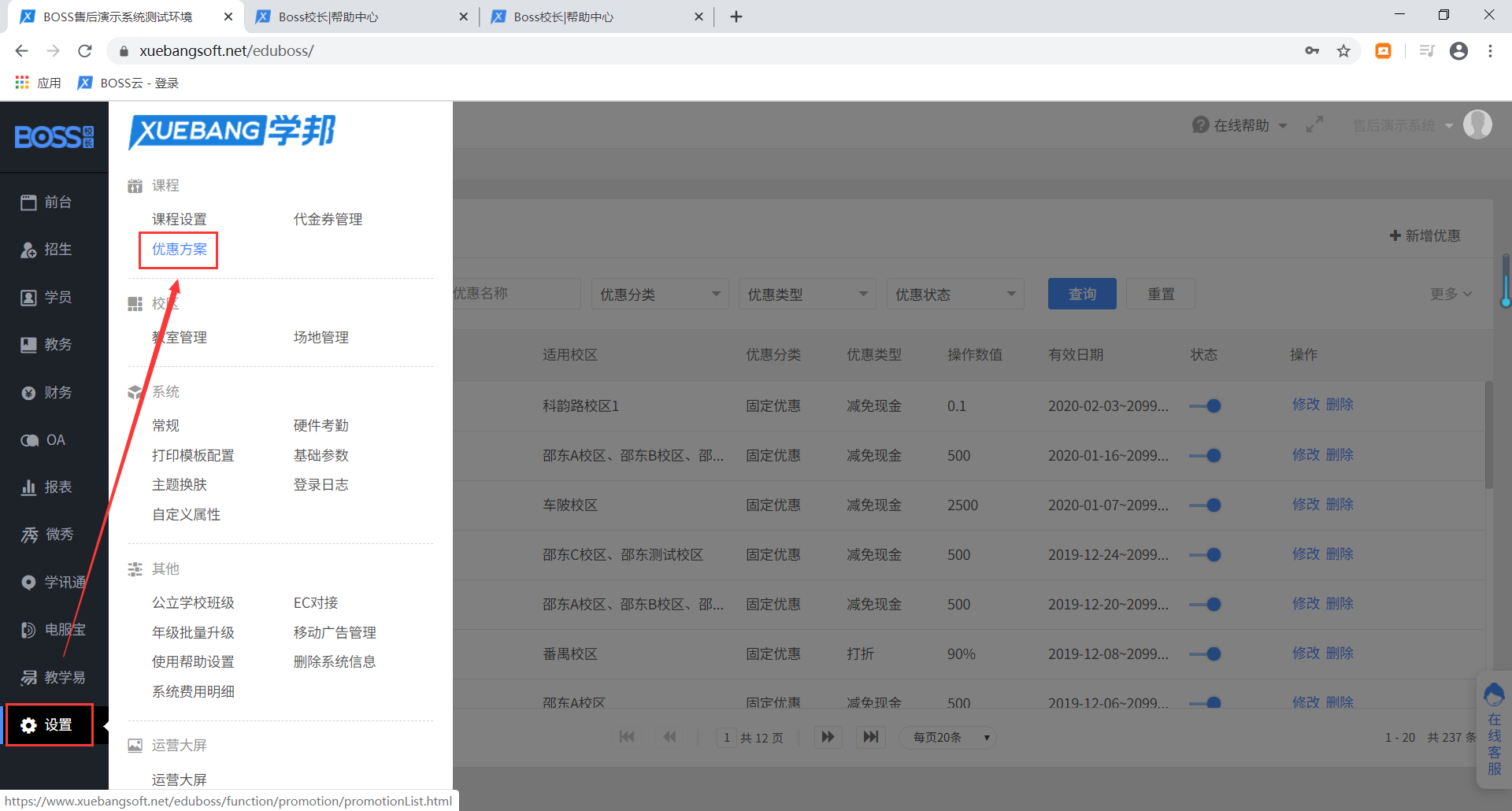The height and width of the screenshot is (811, 1512).
Task: Toggle status switch for 2019-12-20 row
Action: coord(1206,605)
